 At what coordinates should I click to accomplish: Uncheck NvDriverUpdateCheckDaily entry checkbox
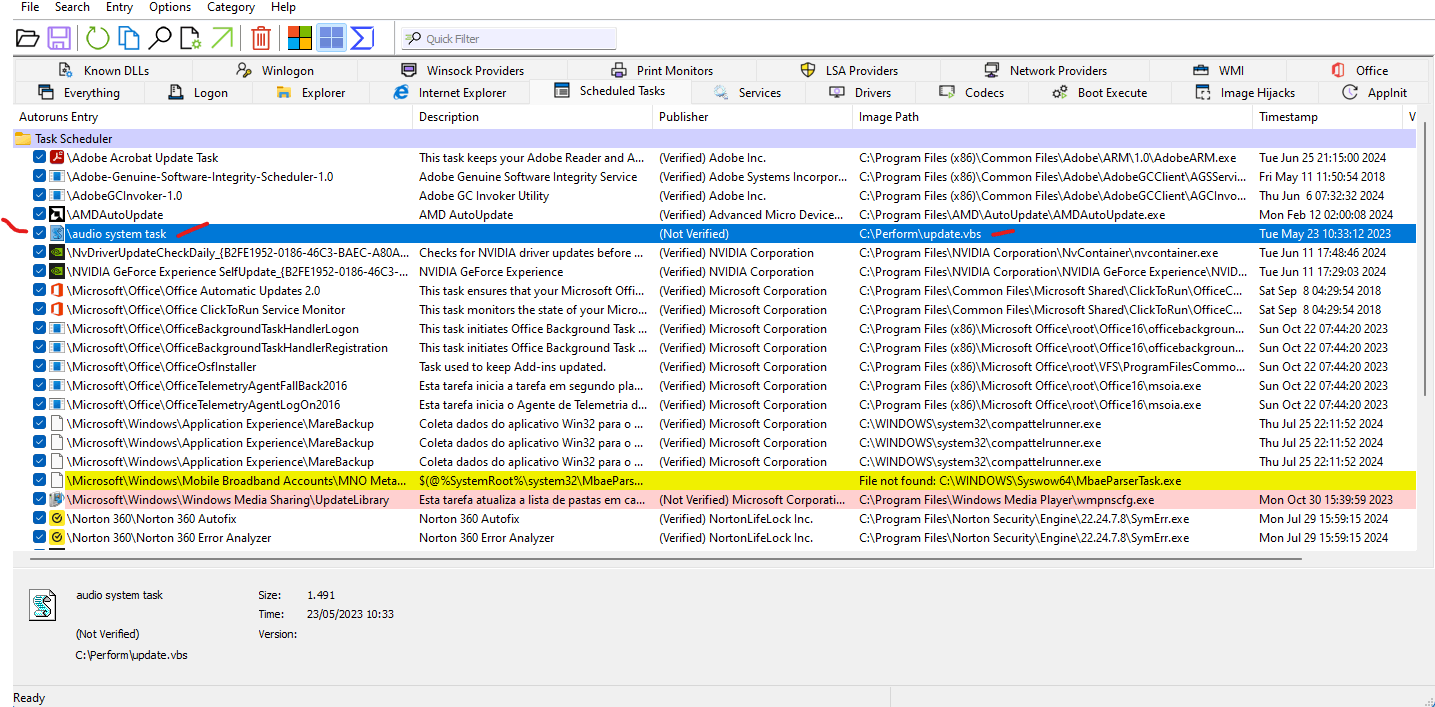39,253
